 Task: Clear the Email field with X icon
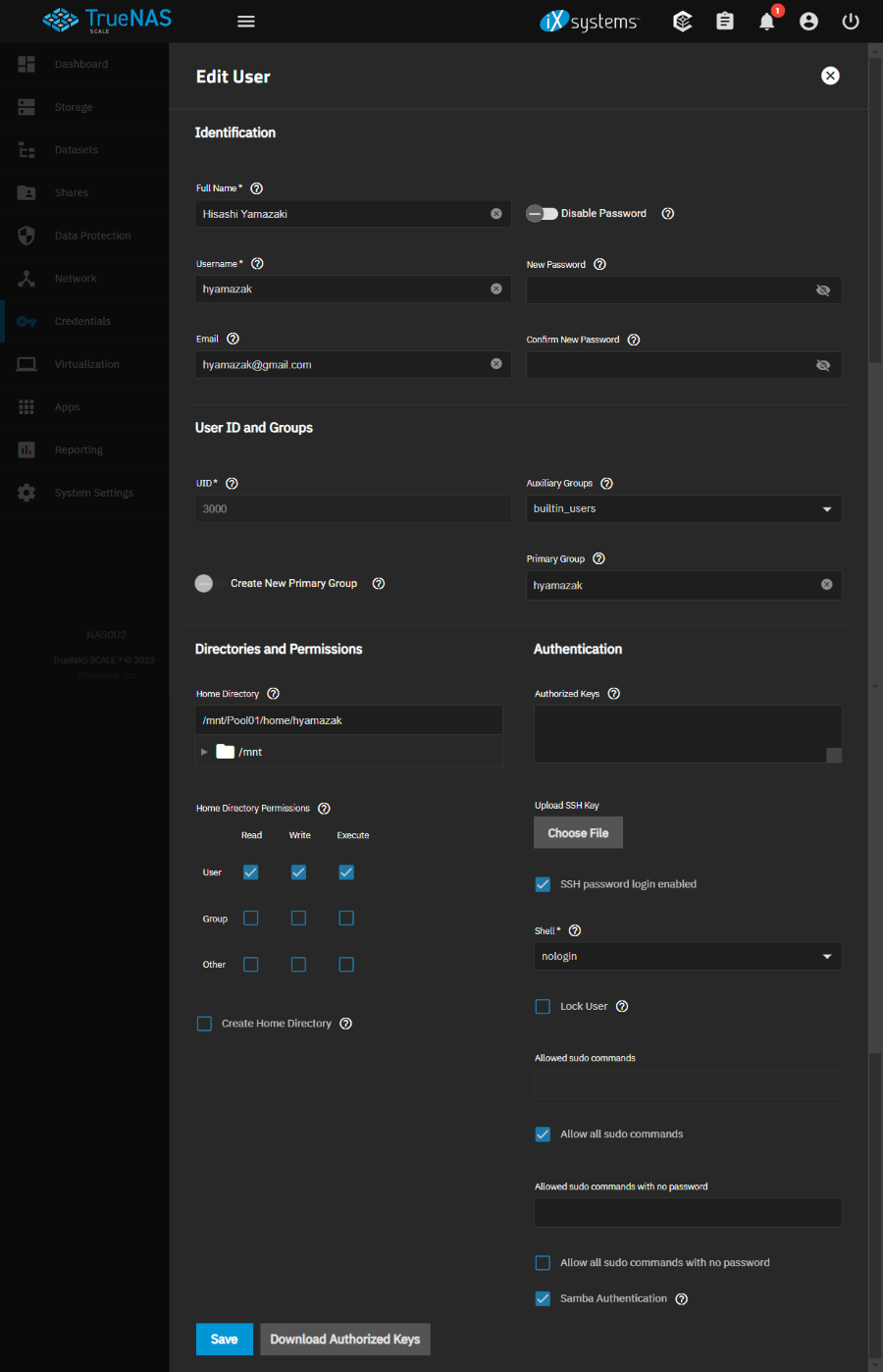[x=496, y=364]
